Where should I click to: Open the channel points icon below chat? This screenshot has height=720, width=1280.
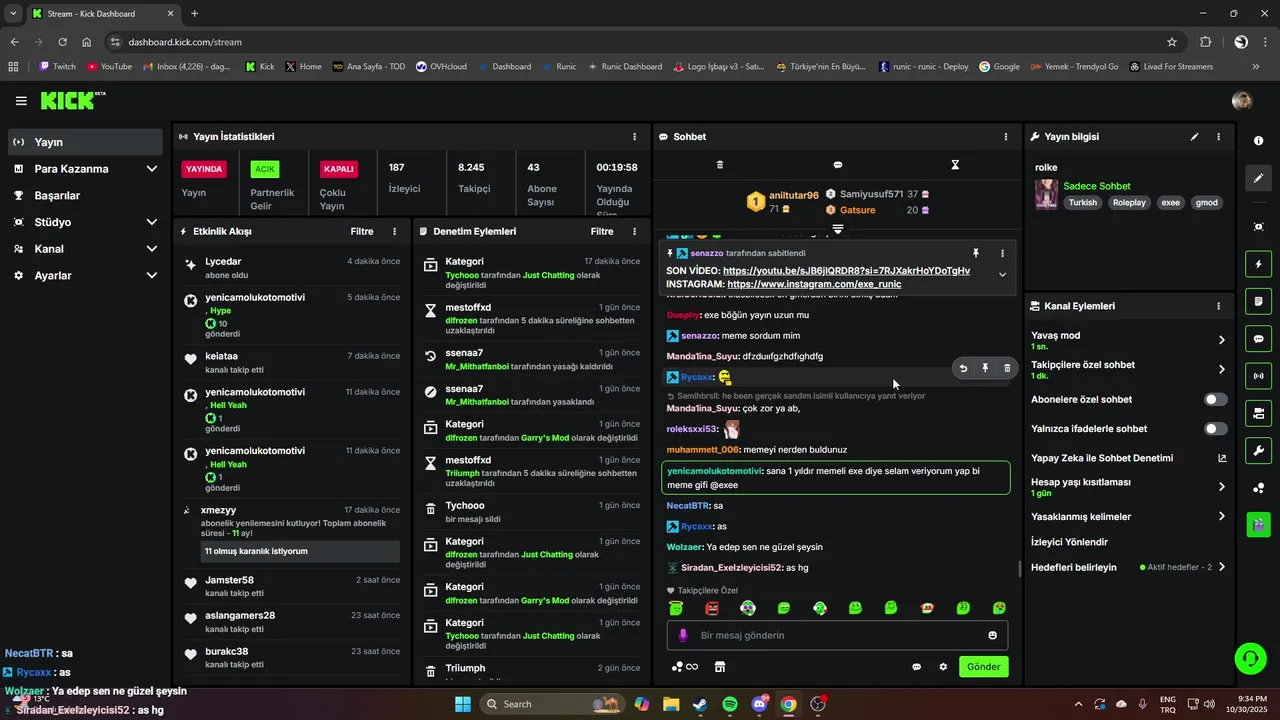(x=685, y=667)
